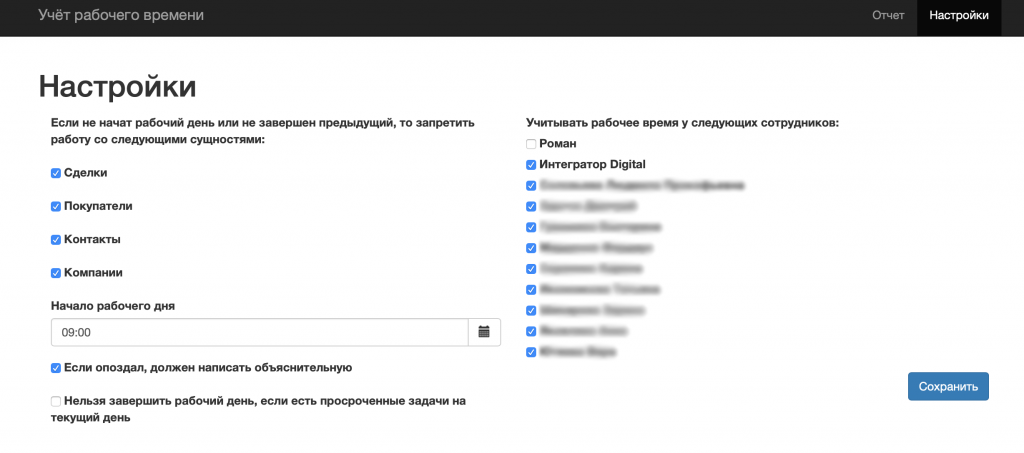Viewport: 1024px width, 453px height.
Task: Click the Учёт рабочего времени brand link
Action: pyautogui.click(x=120, y=16)
